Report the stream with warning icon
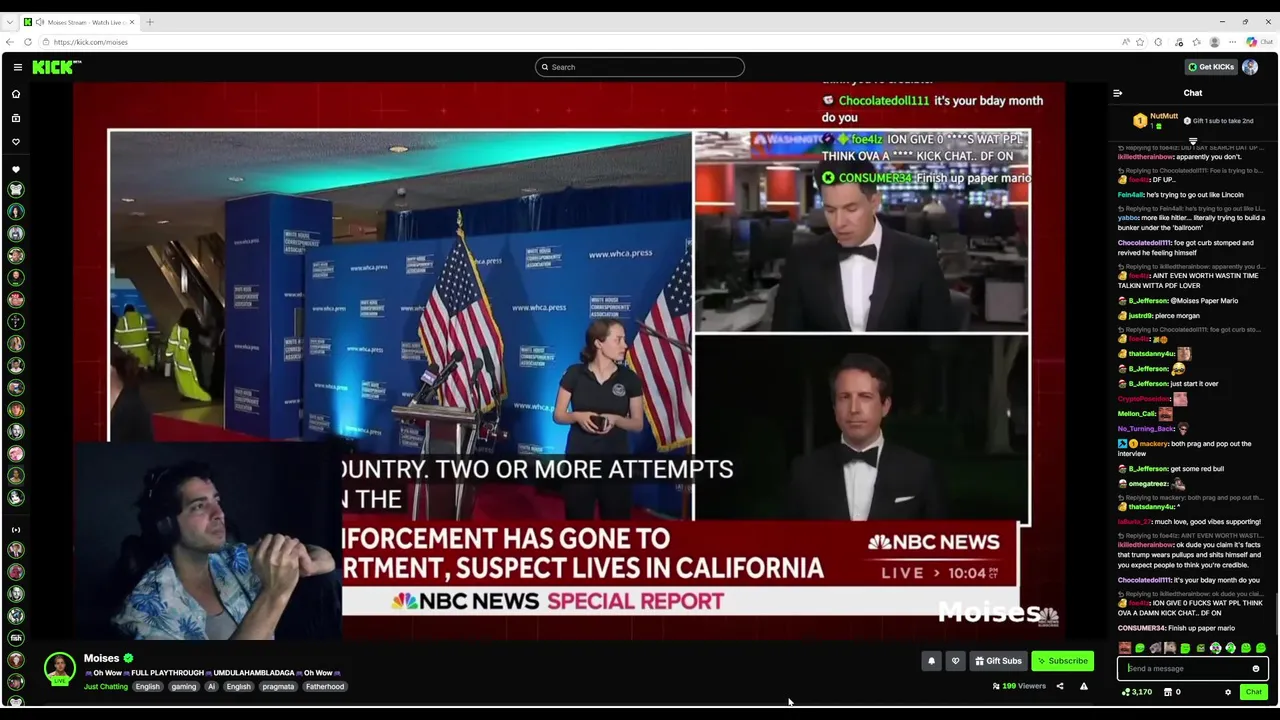Image resolution: width=1280 pixels, height=720 pixels. [1084, 686]
